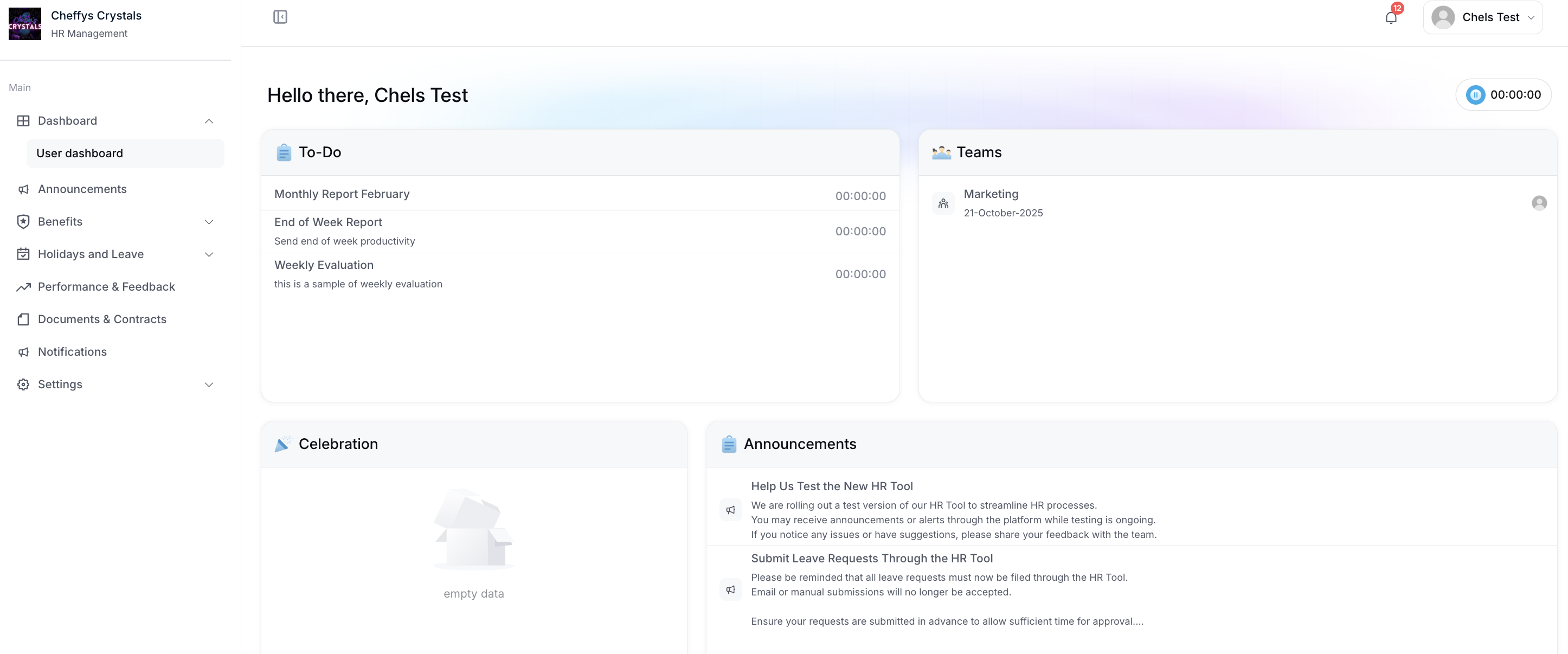Go to Performance & Feedback
Viewport: 1568px width, 654px height.
click(x=106, y=287)
